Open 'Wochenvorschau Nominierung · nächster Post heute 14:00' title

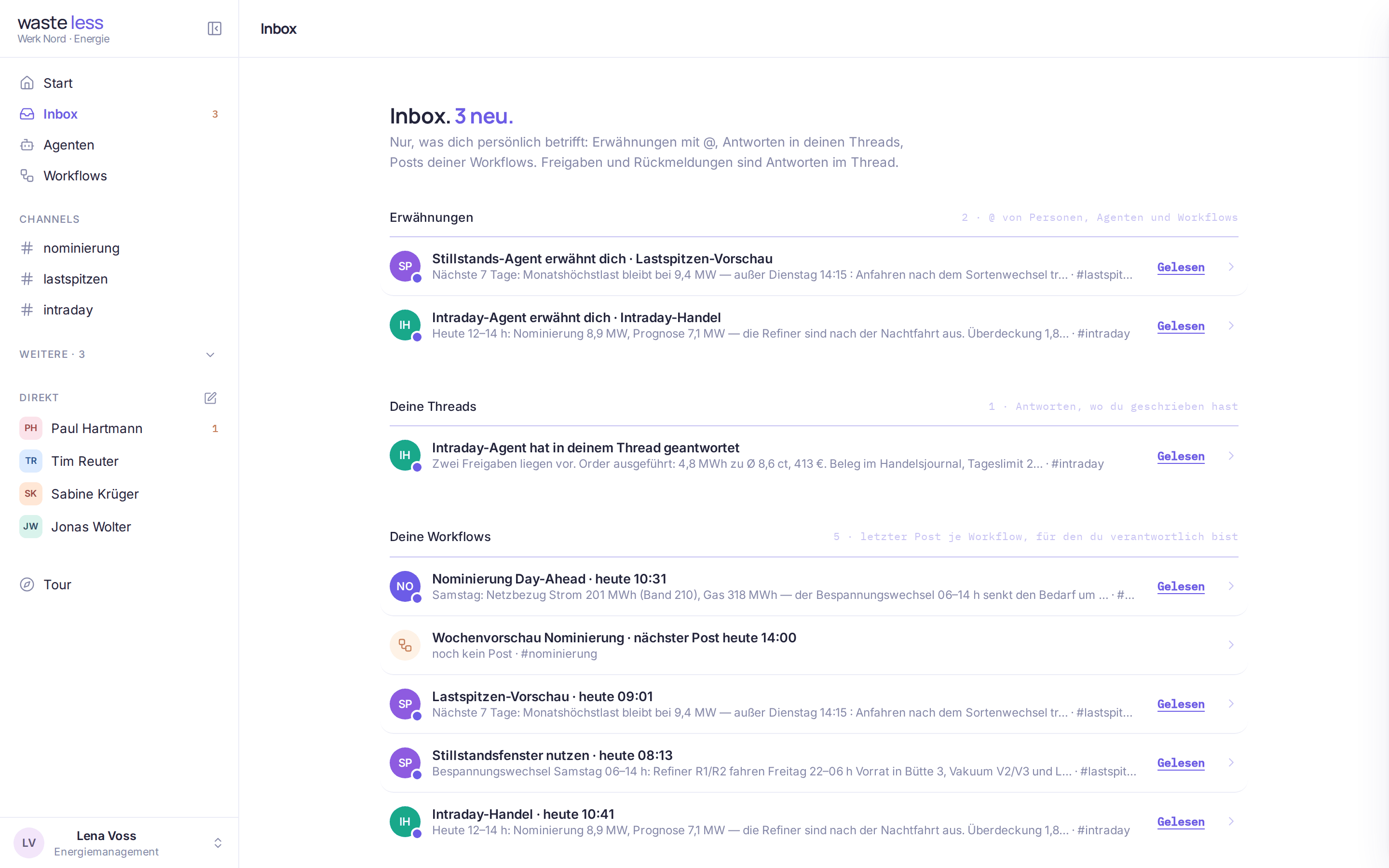(614, 638)
